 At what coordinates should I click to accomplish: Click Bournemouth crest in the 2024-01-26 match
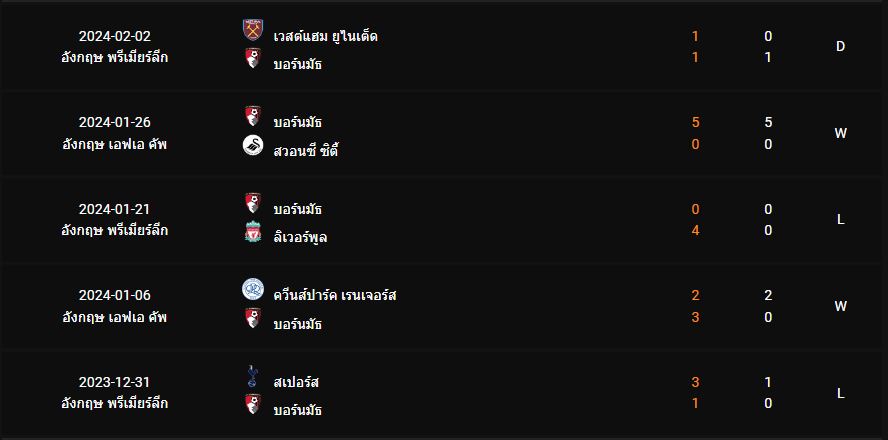253,116
